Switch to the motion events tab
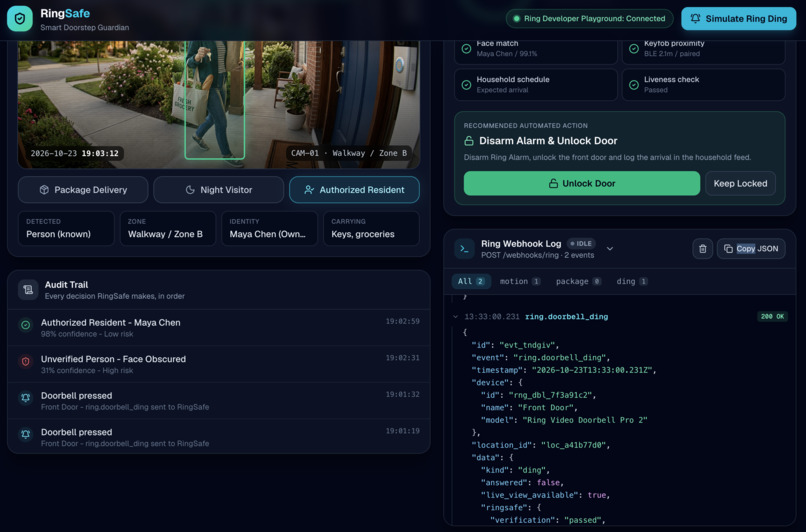806x532 pixels. click(x=520, y=281)
